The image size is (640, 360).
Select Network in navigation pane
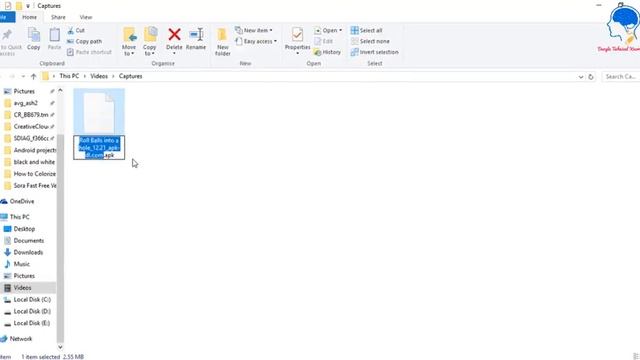(x=21, y=339)
